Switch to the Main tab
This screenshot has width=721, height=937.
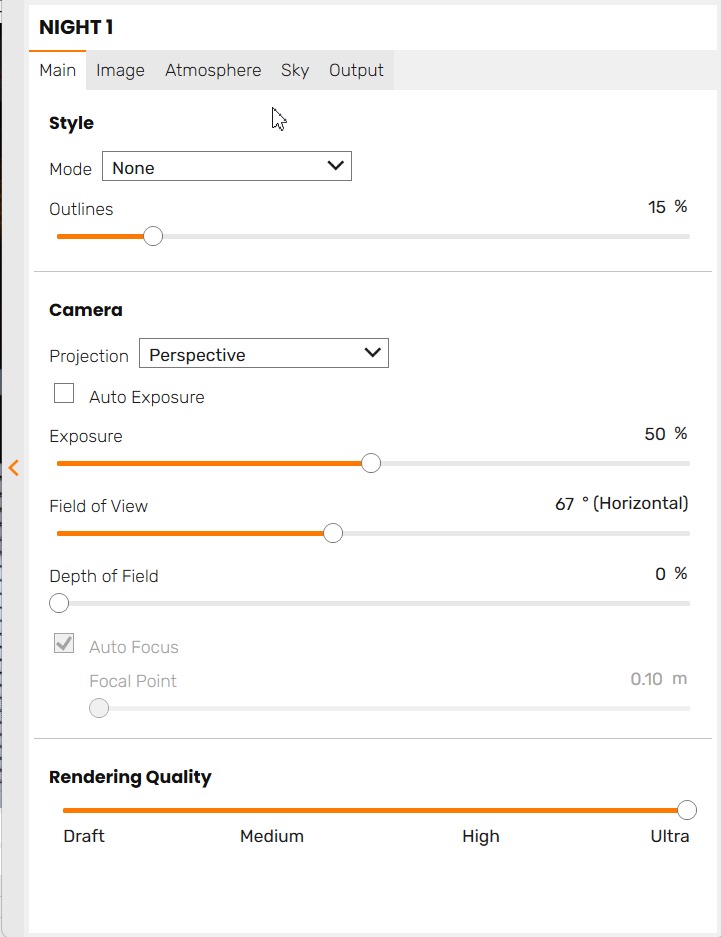point(57,70)
